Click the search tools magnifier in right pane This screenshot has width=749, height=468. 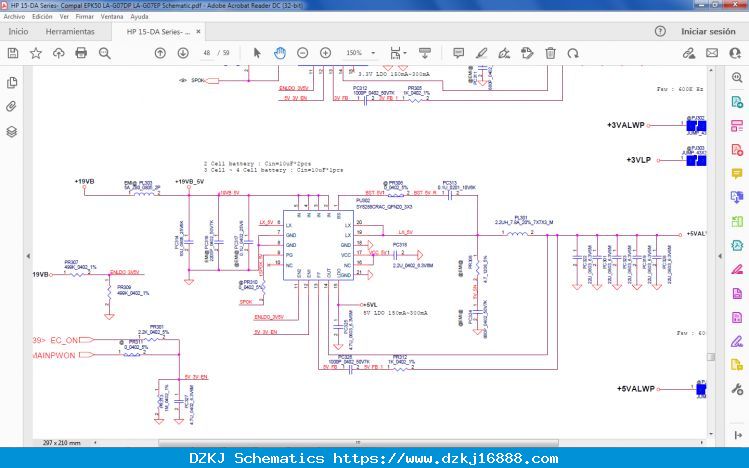[x=737, y=78]
